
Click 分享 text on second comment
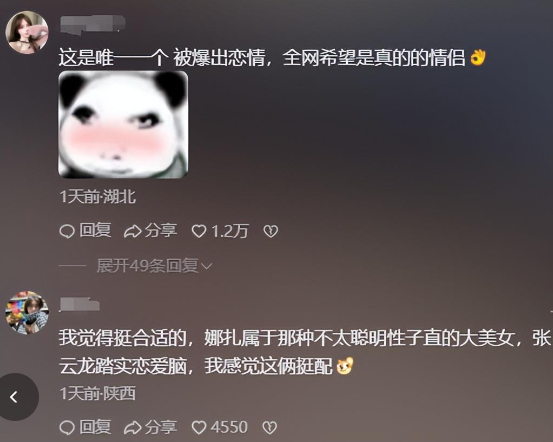[x=160, y=427]
